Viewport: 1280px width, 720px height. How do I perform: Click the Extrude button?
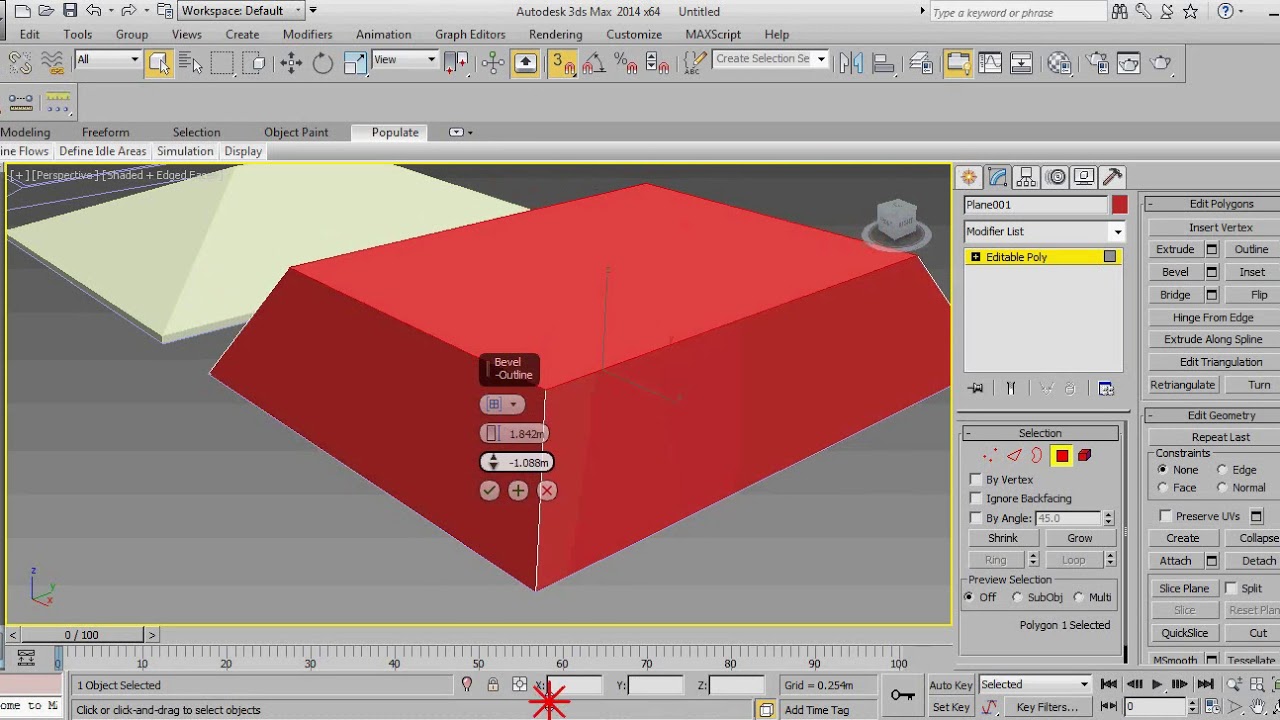(1175, 249)
